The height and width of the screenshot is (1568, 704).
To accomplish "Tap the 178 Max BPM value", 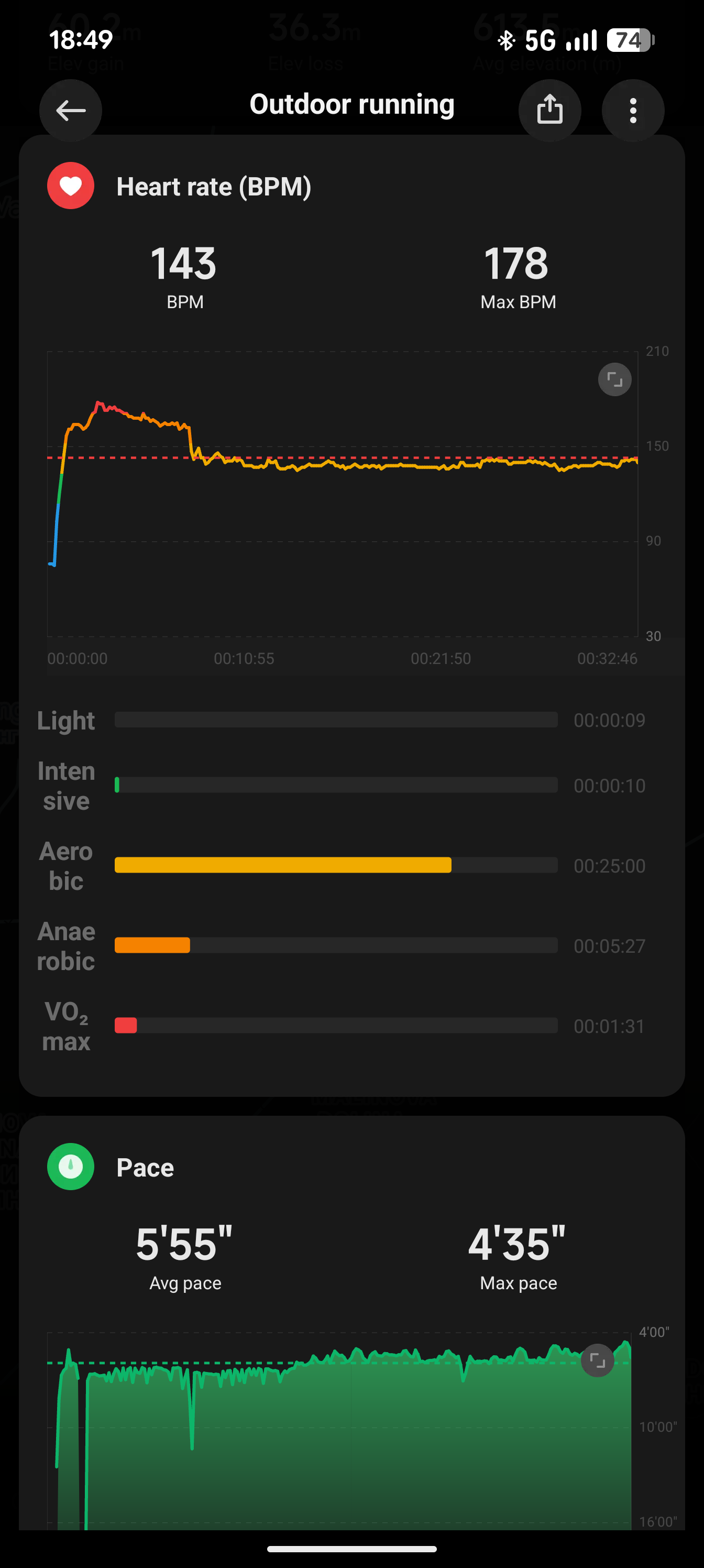I will point(516,264).
